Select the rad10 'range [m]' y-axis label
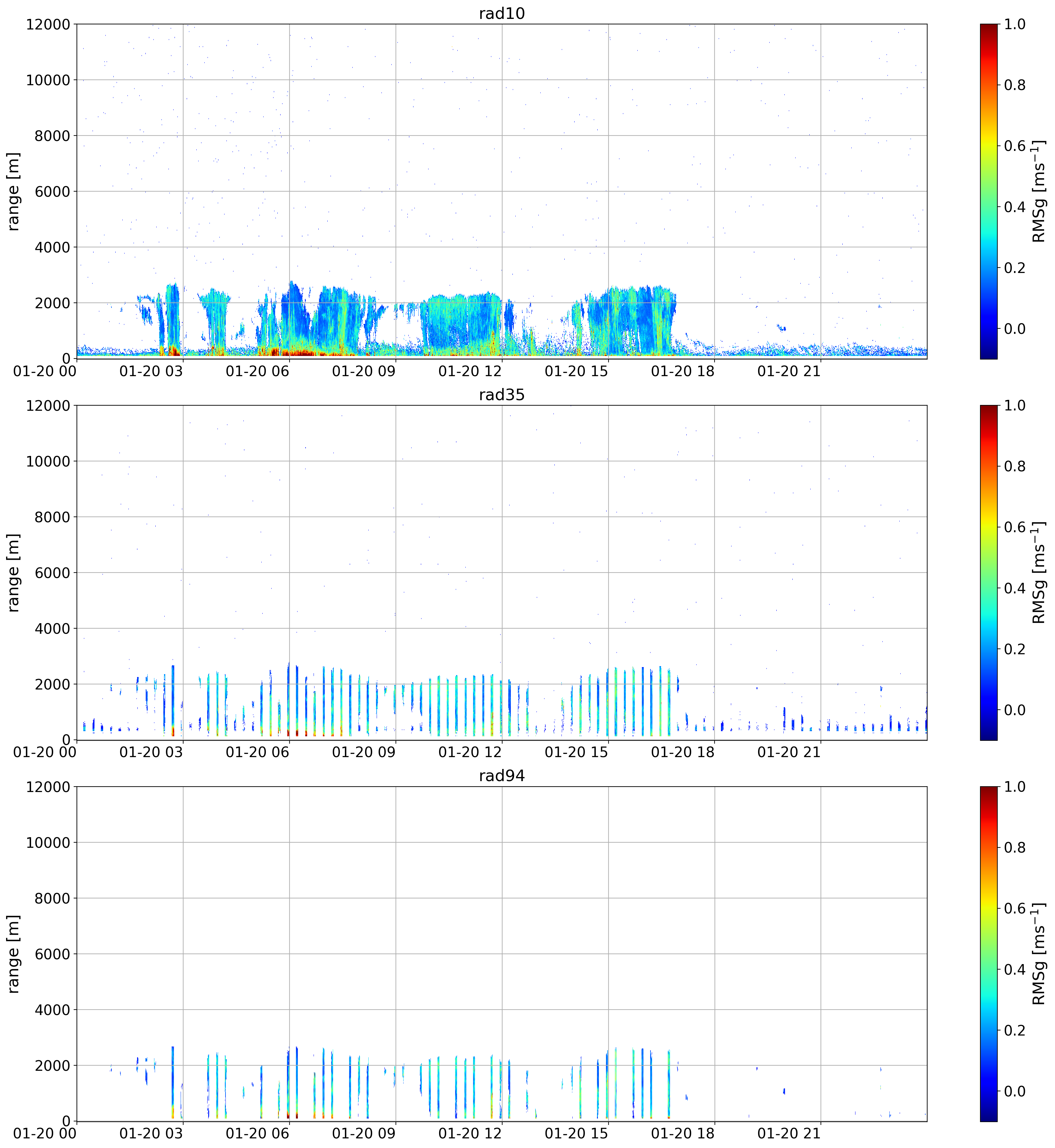 click(13, 191)
